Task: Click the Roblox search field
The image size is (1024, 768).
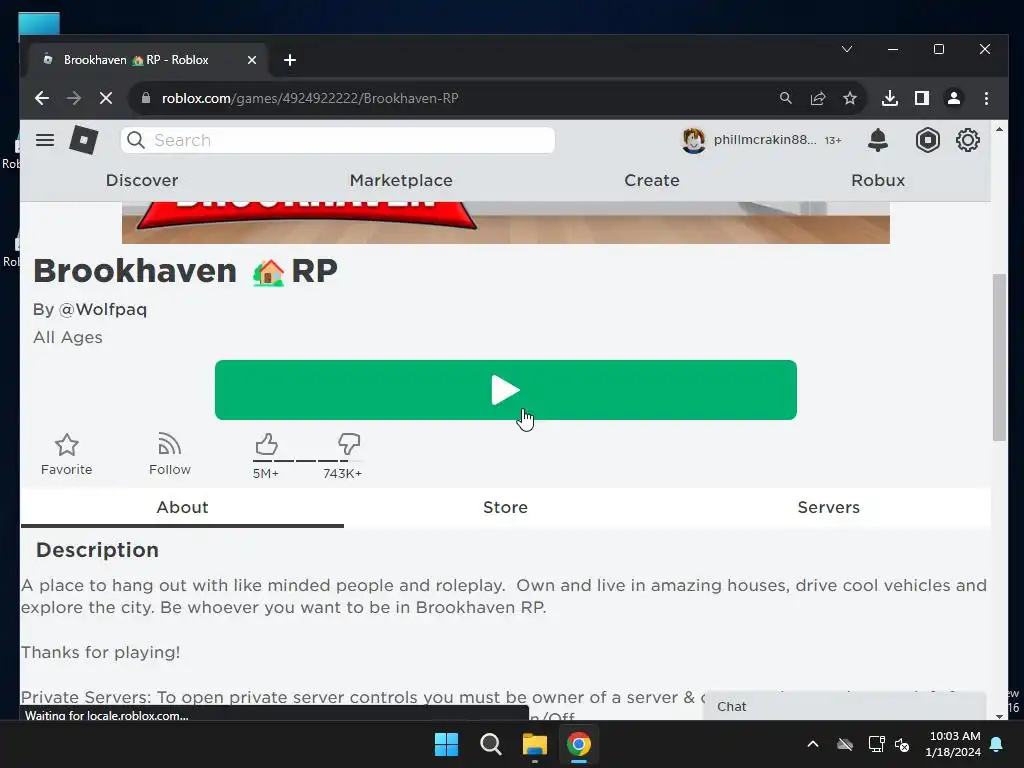Action: (x=338, y=140)
